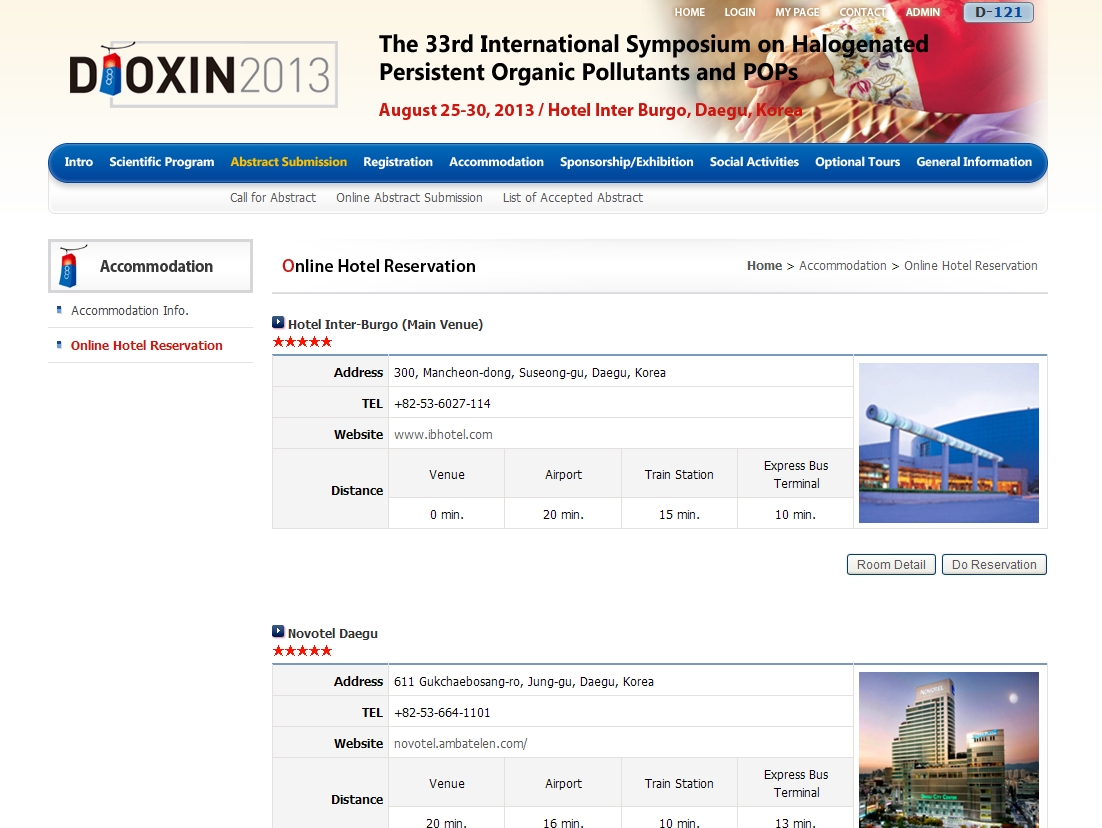Open Online Abstract Submission submenu item
Image resolution: width=1102 pixels, height=828 pixels.
click(409, 198)
